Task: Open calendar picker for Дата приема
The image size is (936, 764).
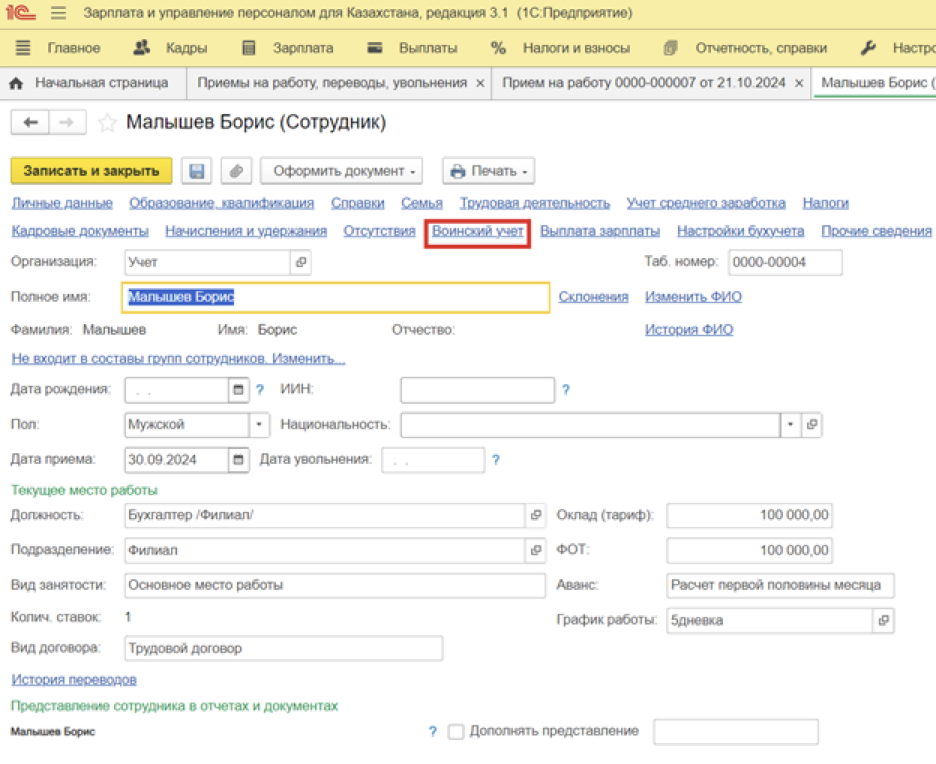Action: coord(238,460)
